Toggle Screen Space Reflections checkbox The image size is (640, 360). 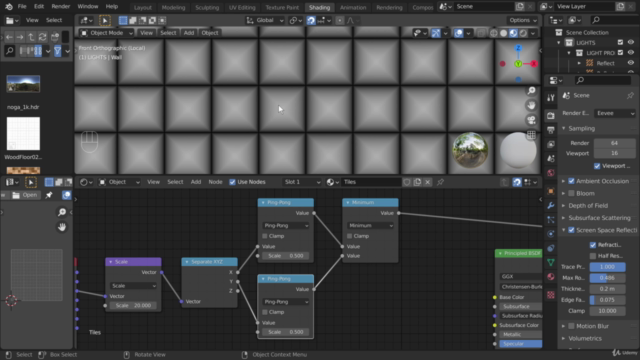[x=571, y=230]
